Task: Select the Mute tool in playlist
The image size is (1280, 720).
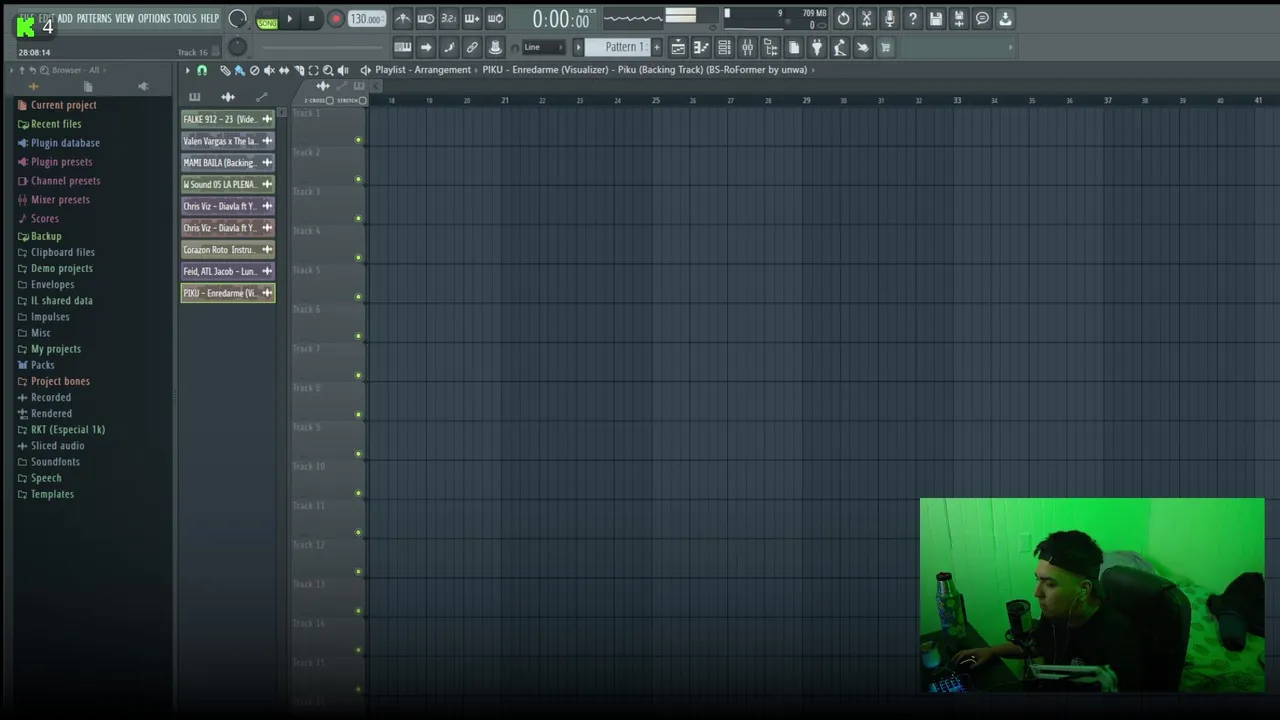Action: (269, 70)
